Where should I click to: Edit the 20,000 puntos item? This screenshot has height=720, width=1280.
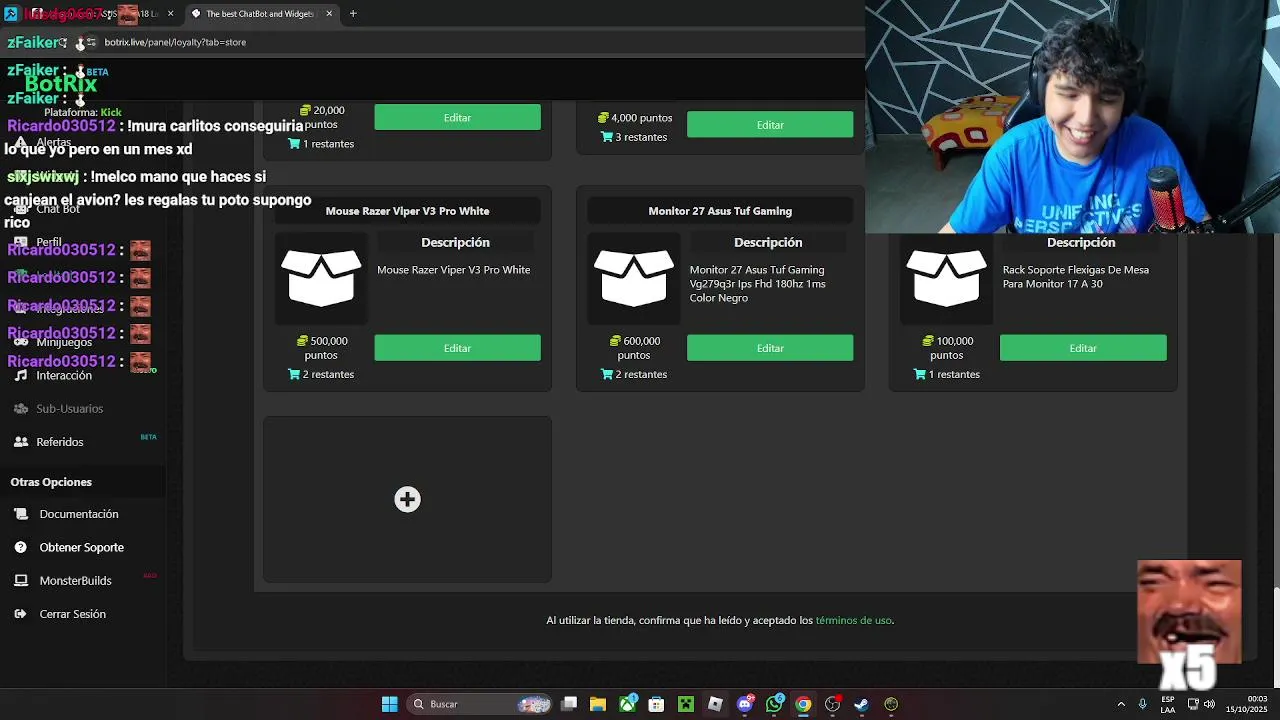tap(457, 118)
